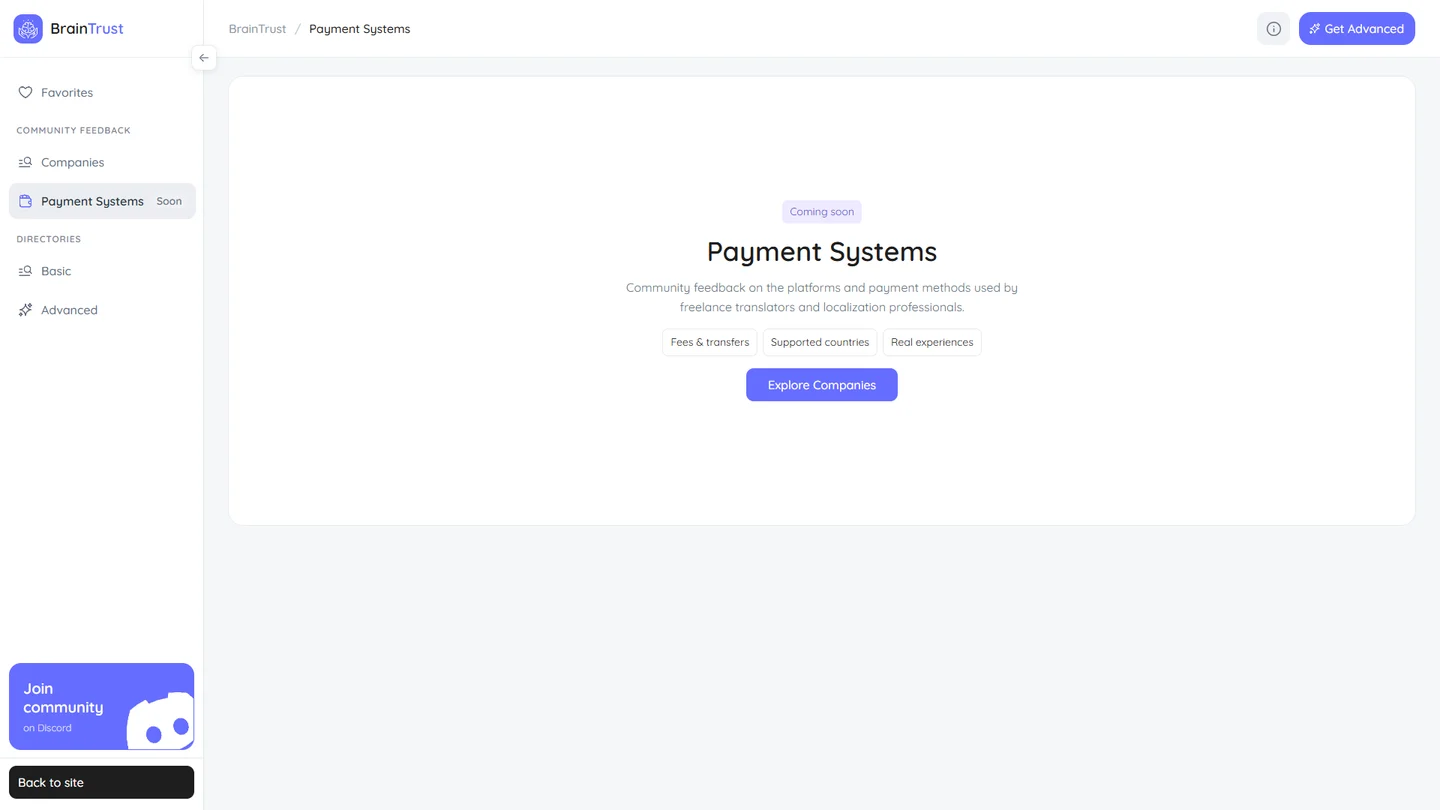
Task: Collapse the sidebar with the arrow button
Action: pos(204,58)
